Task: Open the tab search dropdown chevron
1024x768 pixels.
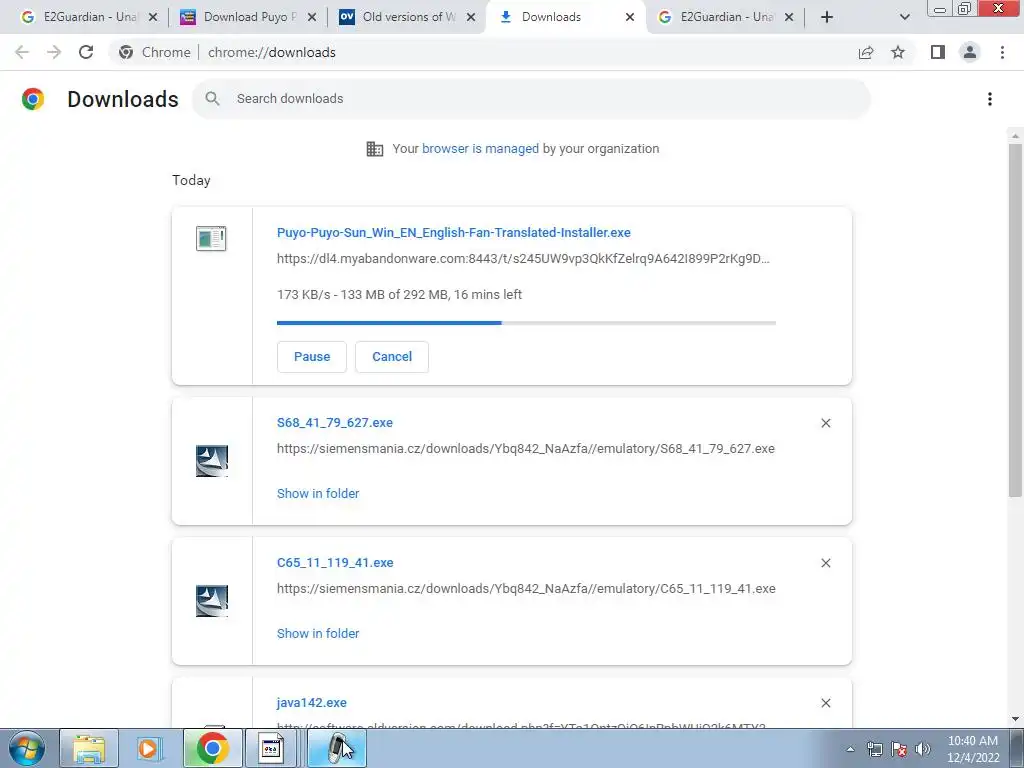Action: pyautogui.click(x=904, y=17)
